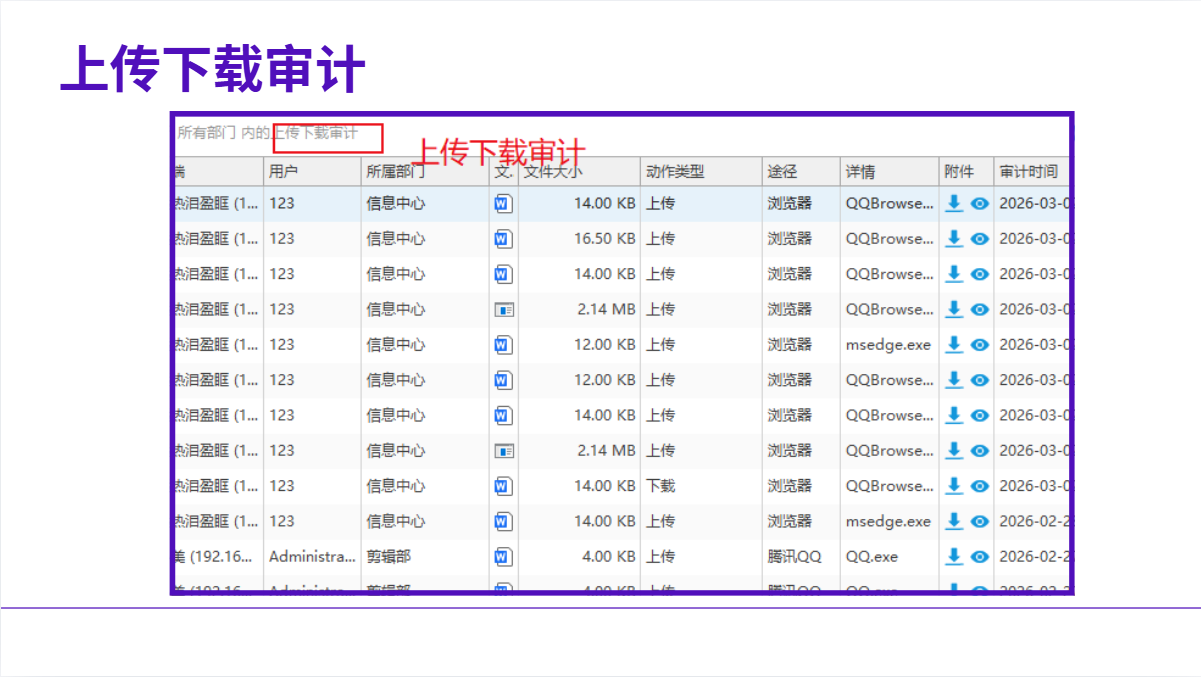Screen dimensions: 1201x677
Task: Sort by the 审计时间 column header
Action: [x=1028, y=171]
